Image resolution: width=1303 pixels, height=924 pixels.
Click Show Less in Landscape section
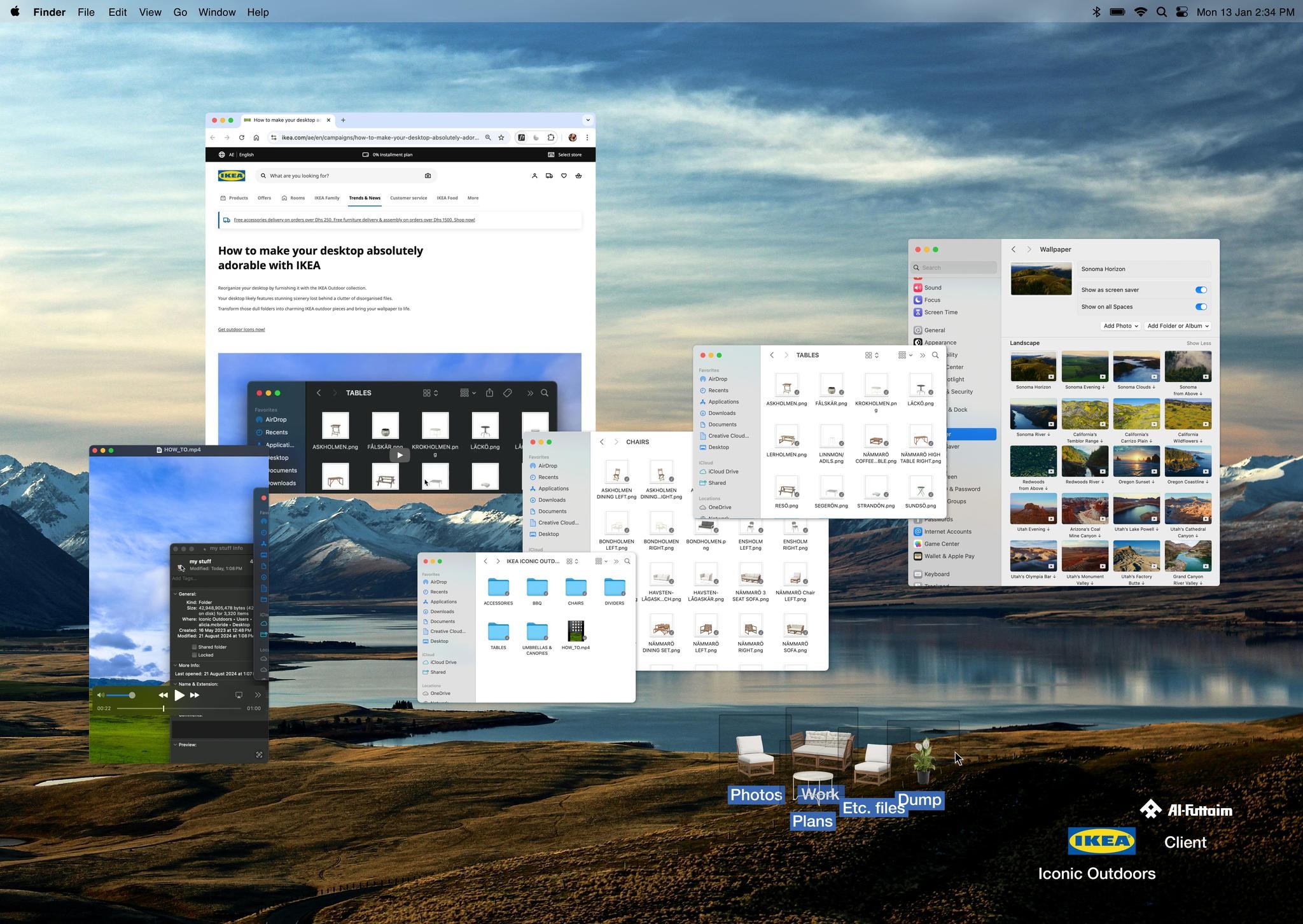coord(1198,343)
